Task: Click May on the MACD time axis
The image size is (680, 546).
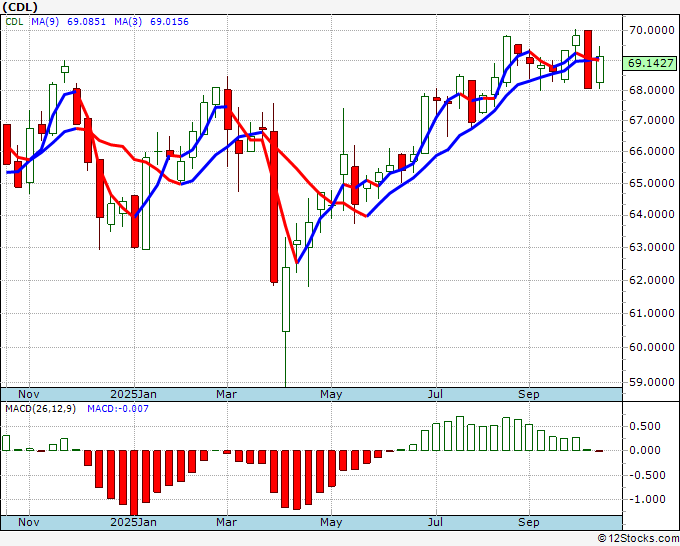Action: 331,522
